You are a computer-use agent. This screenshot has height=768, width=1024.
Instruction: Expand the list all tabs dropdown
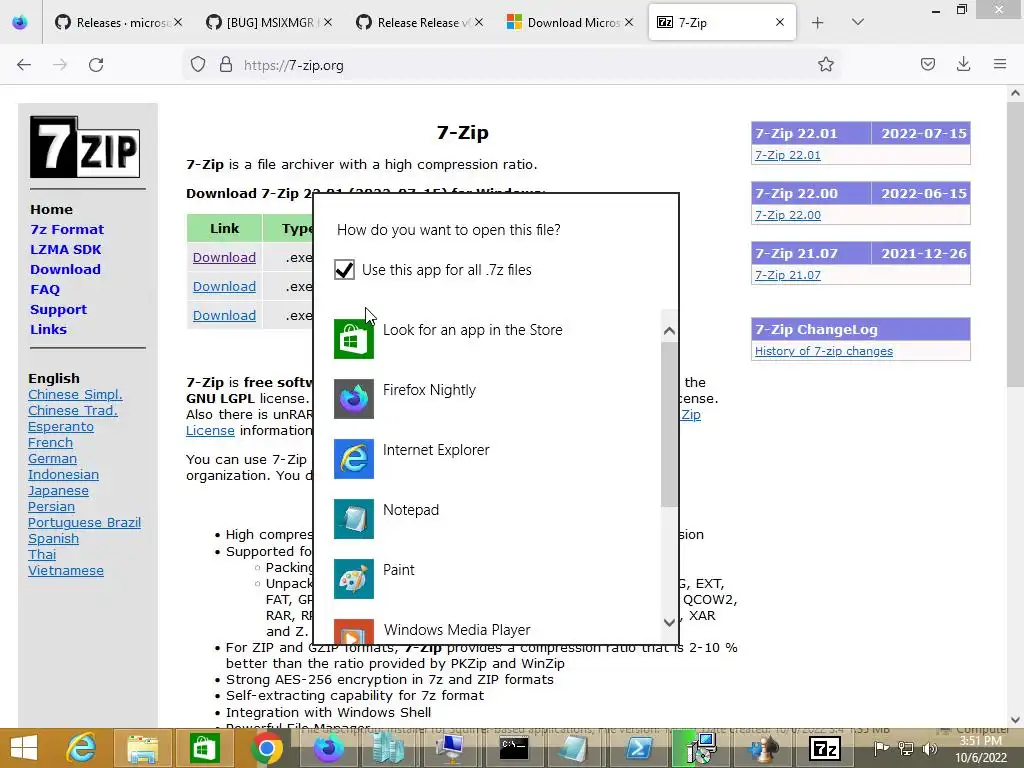pos(858,23)
